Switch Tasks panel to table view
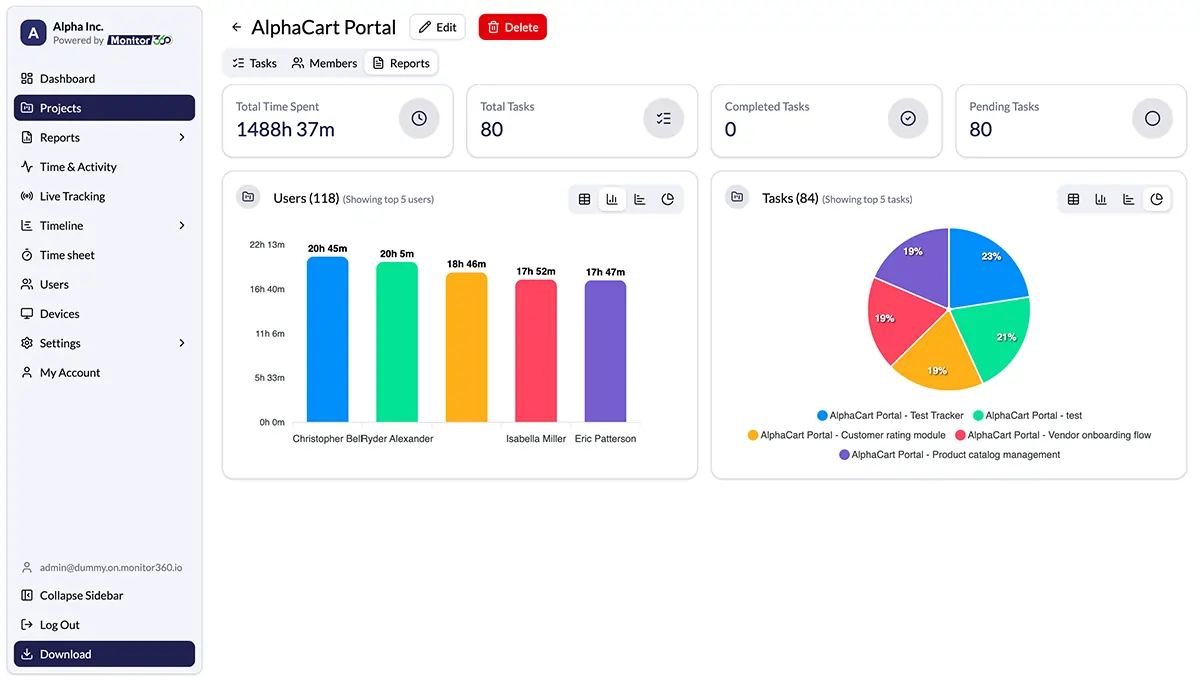This screenshot has height=680, width=1200. pos(1073,199)
